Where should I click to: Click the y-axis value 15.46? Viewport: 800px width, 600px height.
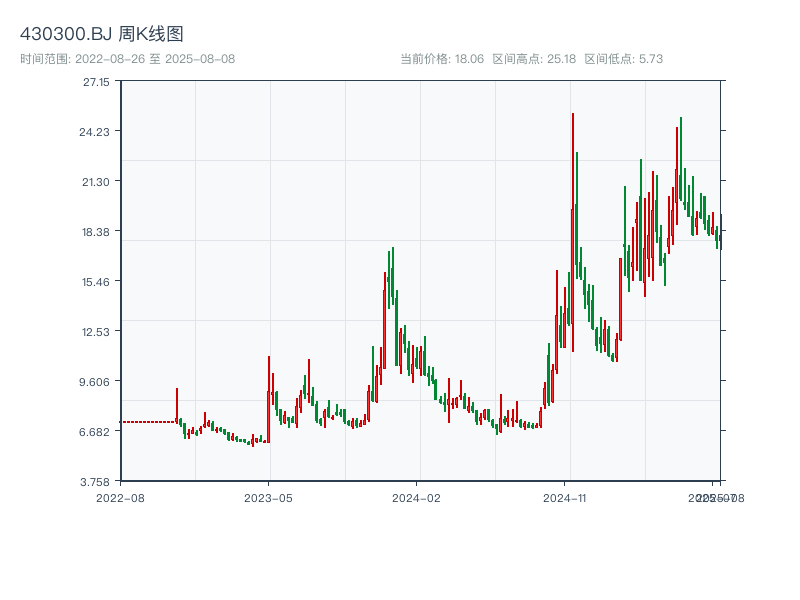pos(96,282)
